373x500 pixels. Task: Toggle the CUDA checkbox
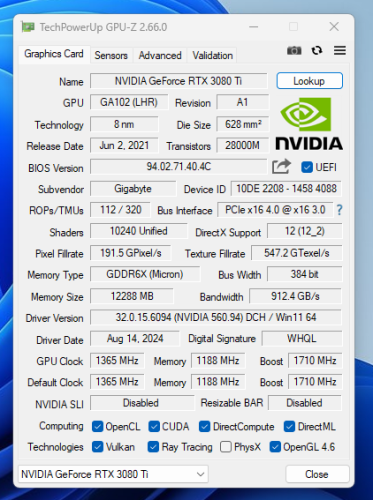point(154,426)
